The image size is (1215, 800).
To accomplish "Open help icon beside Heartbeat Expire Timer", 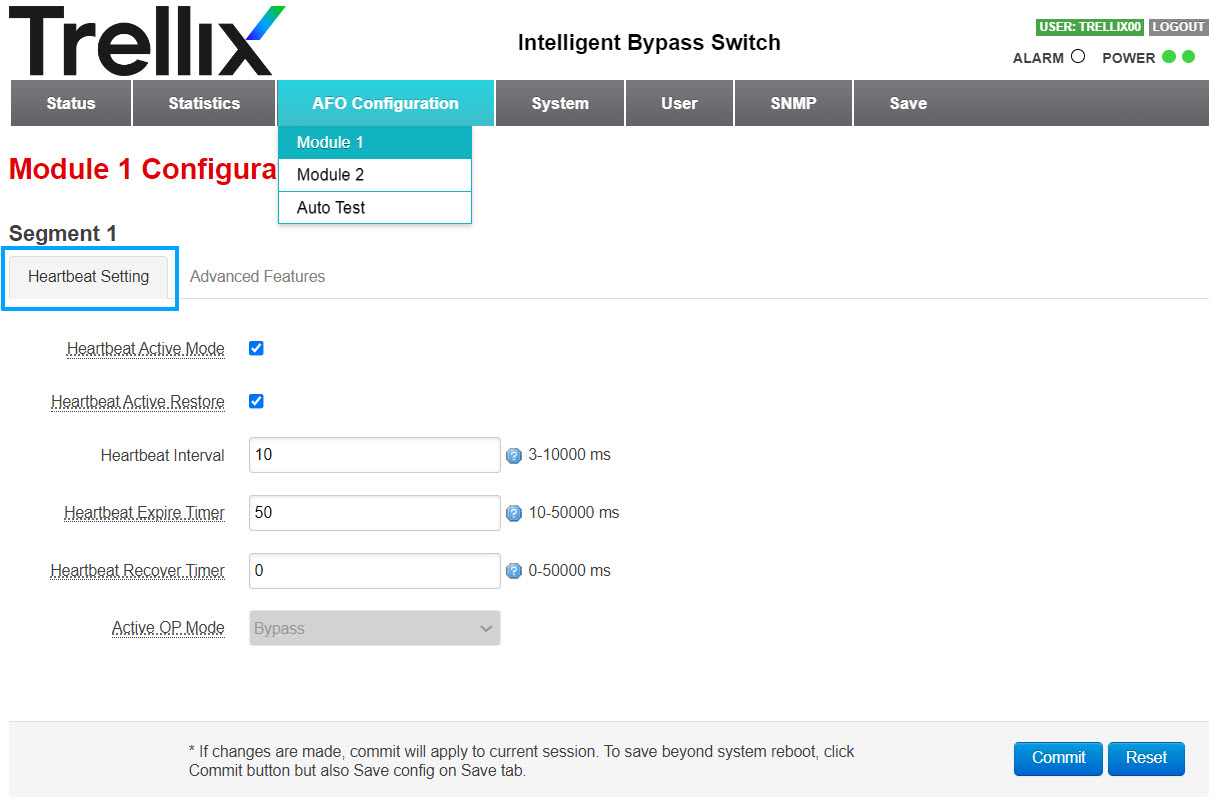I will (x=514, y=514).
